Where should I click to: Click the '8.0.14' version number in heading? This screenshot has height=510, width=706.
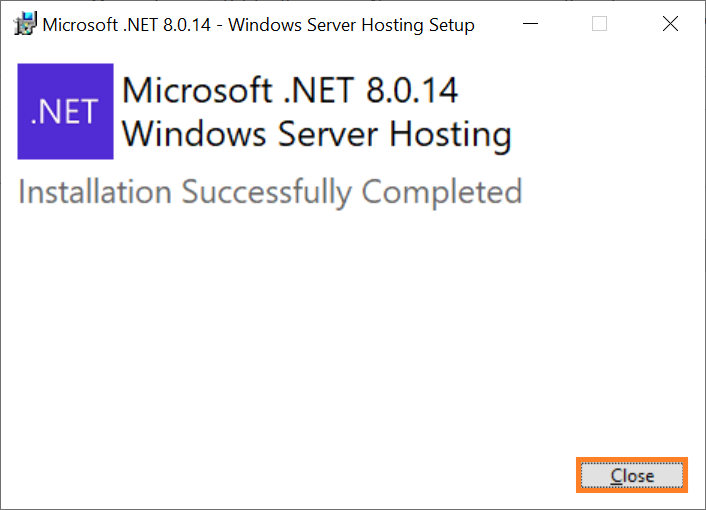[x=412, y=90]
